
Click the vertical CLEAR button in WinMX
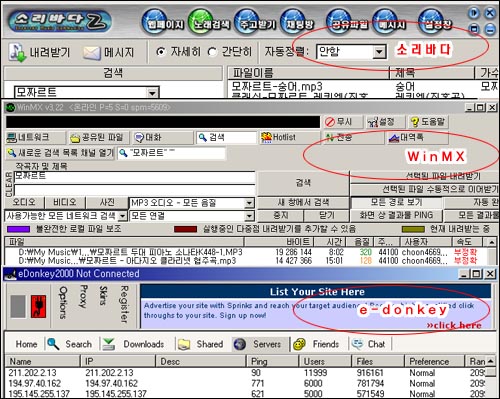tap(9, 184)
